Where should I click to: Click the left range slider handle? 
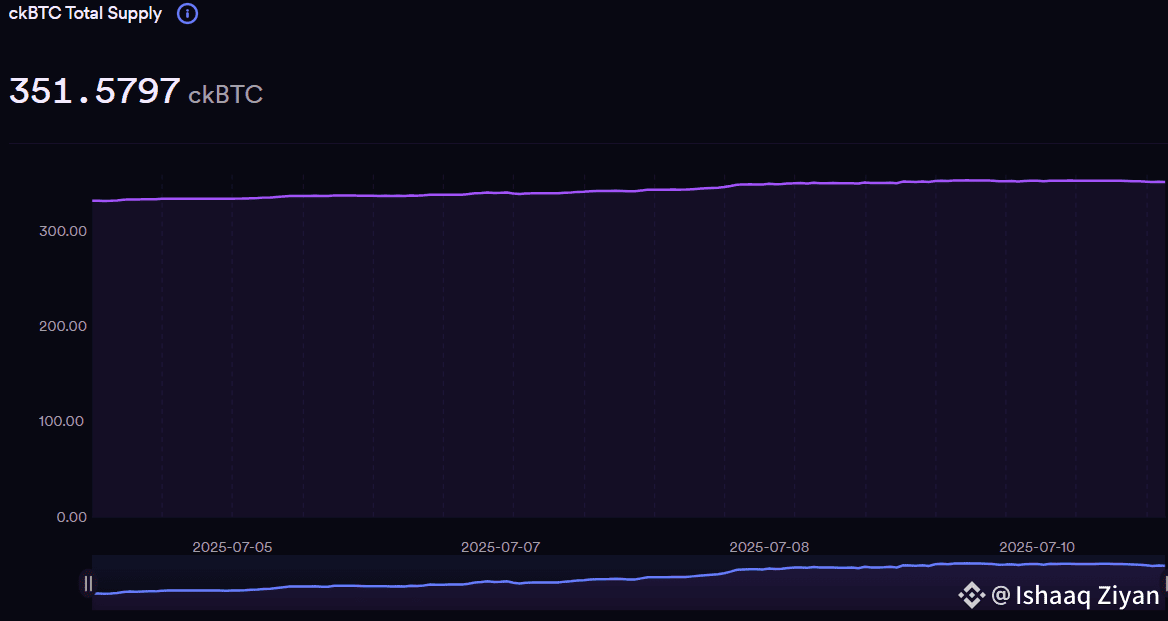click(x=88, y=584)
